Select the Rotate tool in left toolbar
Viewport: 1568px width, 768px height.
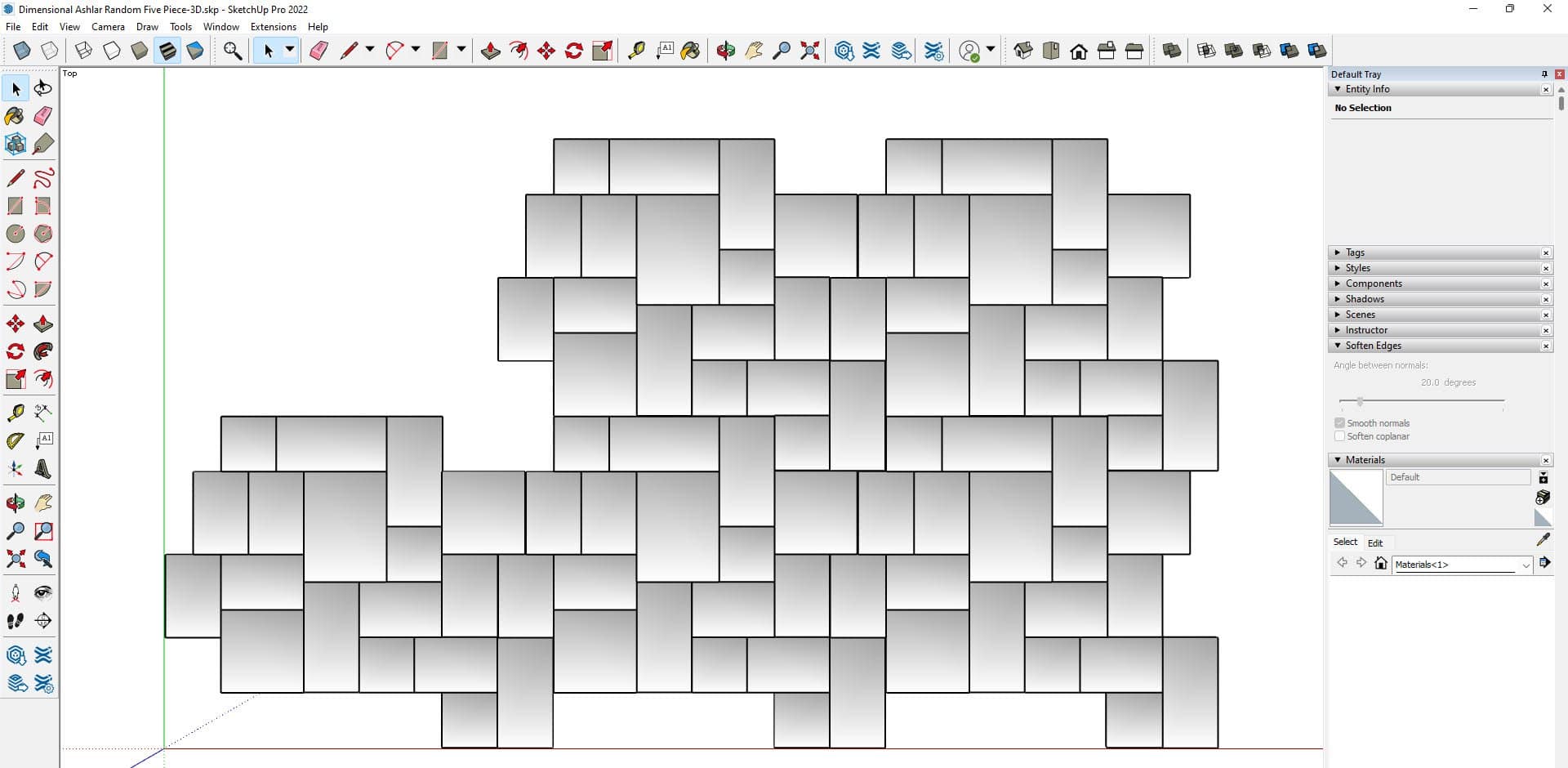pyautogui.click(x=15, y=351)
